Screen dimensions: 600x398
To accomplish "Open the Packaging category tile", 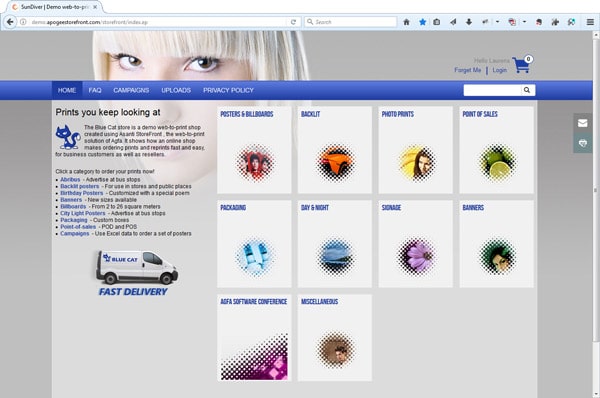I will point(254,244).
